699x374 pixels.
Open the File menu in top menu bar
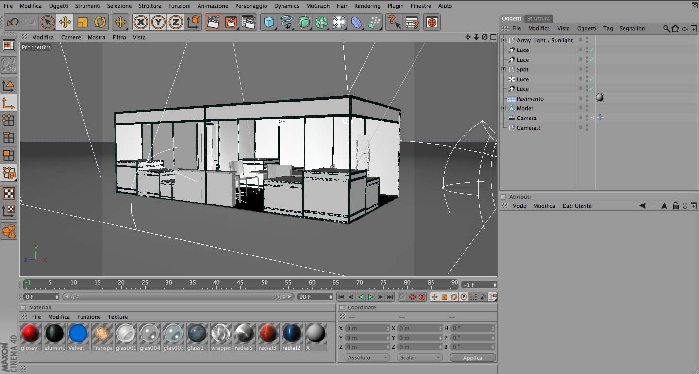pos(8,6)
